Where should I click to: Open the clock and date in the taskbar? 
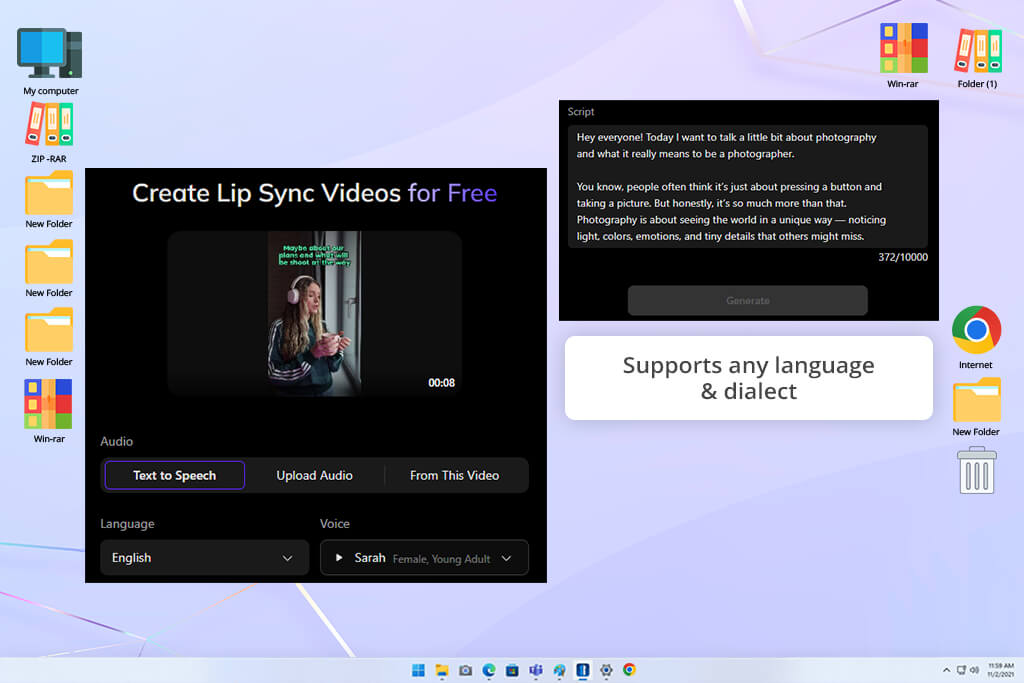pyautogui.click(x=1000, y=670)
